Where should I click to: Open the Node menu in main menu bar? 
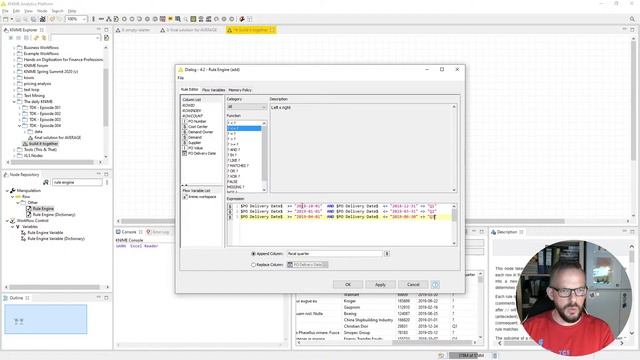coord(42,11)
